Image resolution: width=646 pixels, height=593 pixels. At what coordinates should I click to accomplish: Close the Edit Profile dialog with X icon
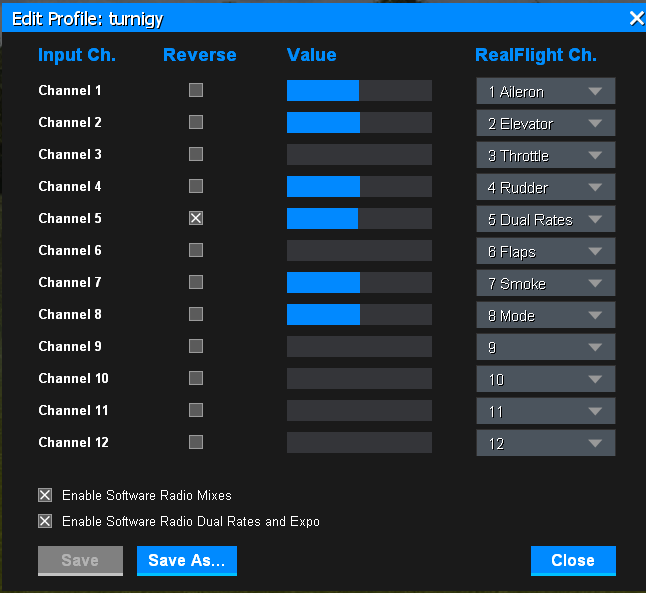click(x=637, y=18)
